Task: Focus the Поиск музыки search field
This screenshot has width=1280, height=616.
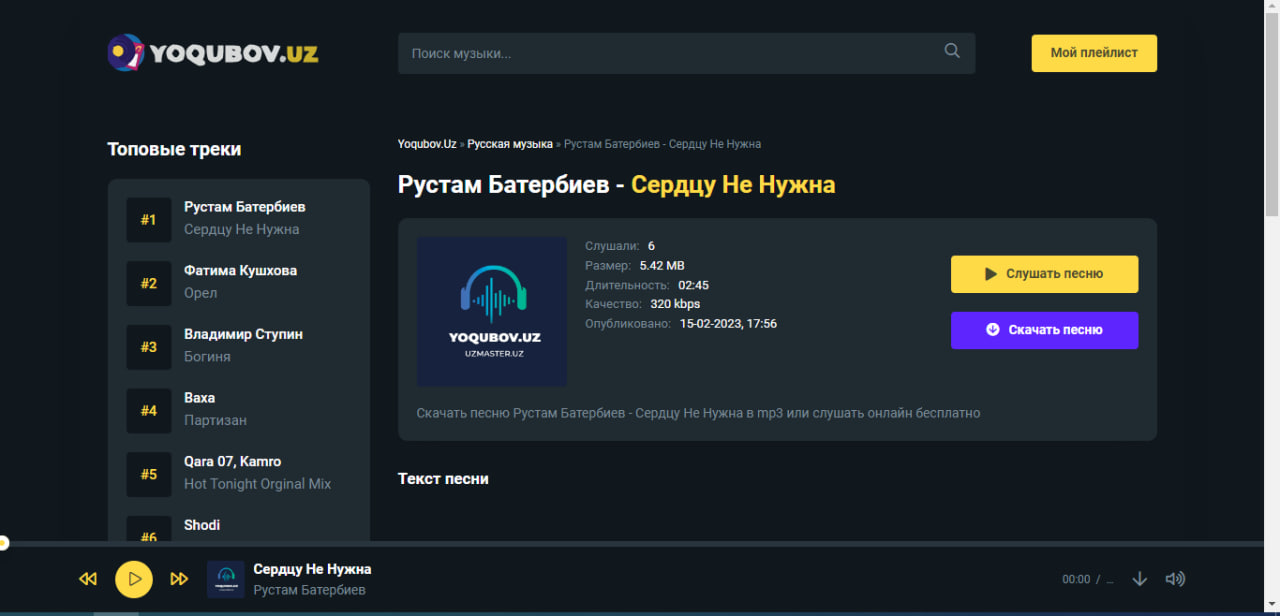Action: [686, 53]
